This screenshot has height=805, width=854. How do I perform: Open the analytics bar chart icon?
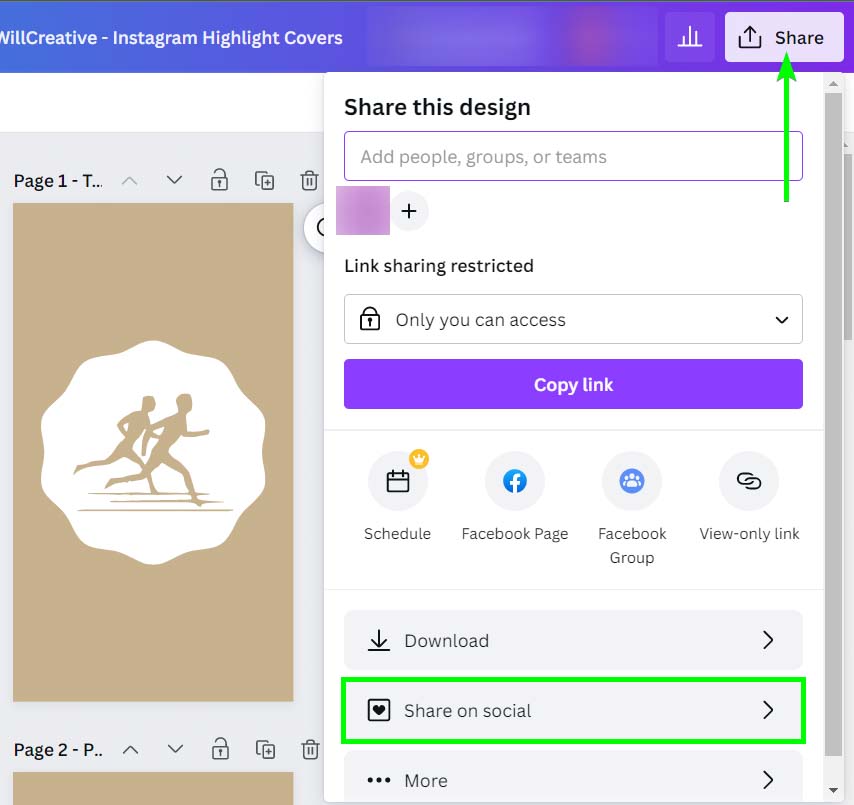(x=689, y=38)
